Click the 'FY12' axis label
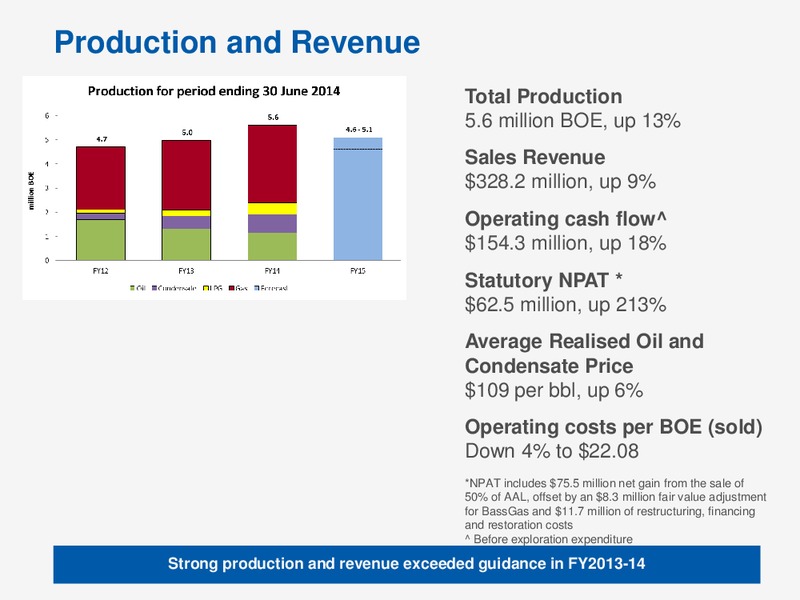 [x=101, y=271]
